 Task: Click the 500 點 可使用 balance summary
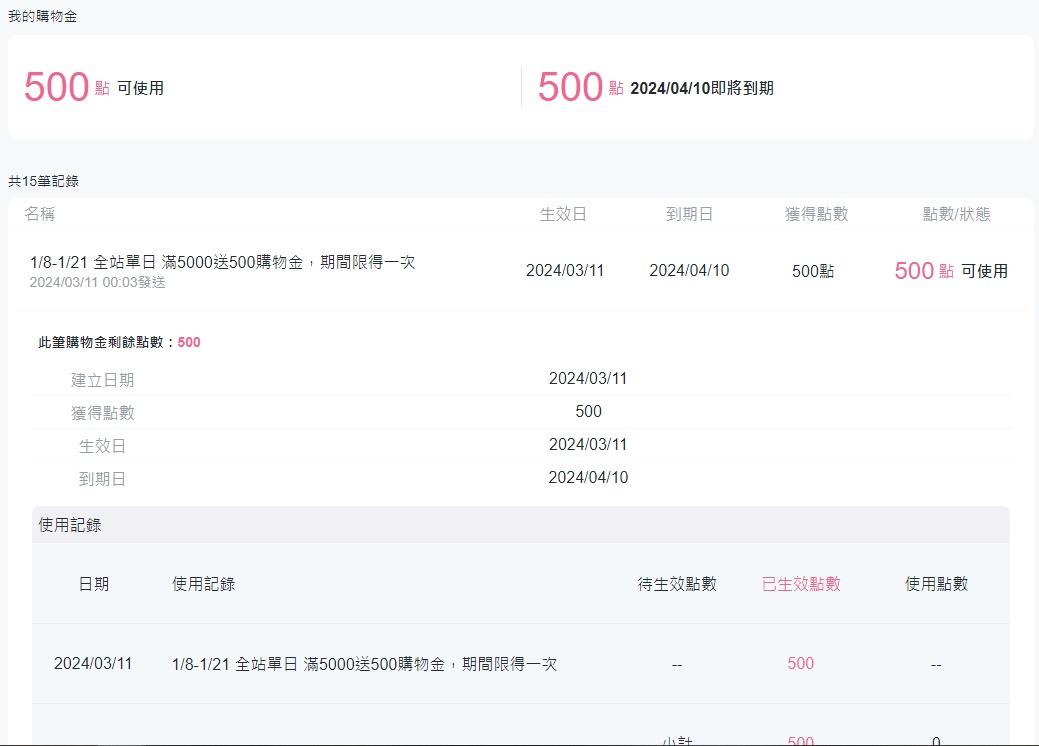(94, 88)
